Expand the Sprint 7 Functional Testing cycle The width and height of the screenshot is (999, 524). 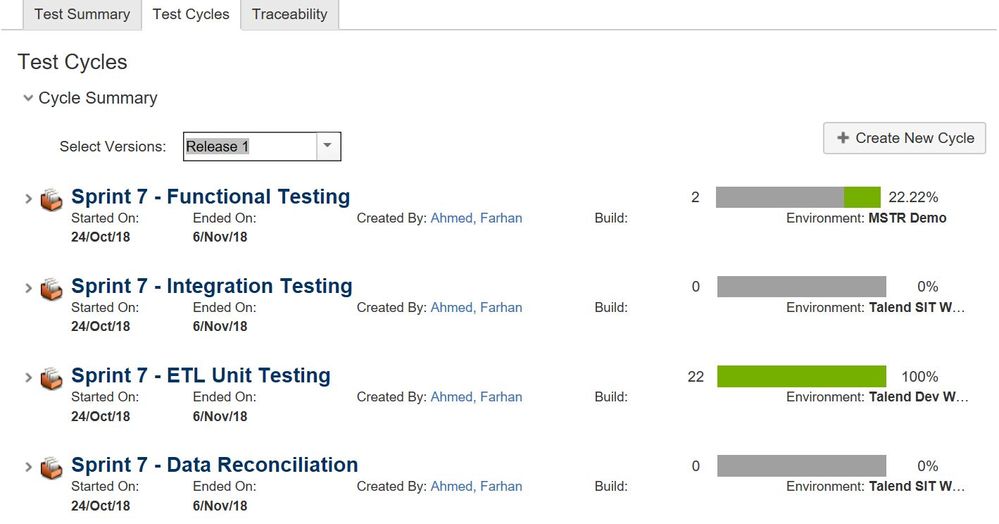click(28, 199)
